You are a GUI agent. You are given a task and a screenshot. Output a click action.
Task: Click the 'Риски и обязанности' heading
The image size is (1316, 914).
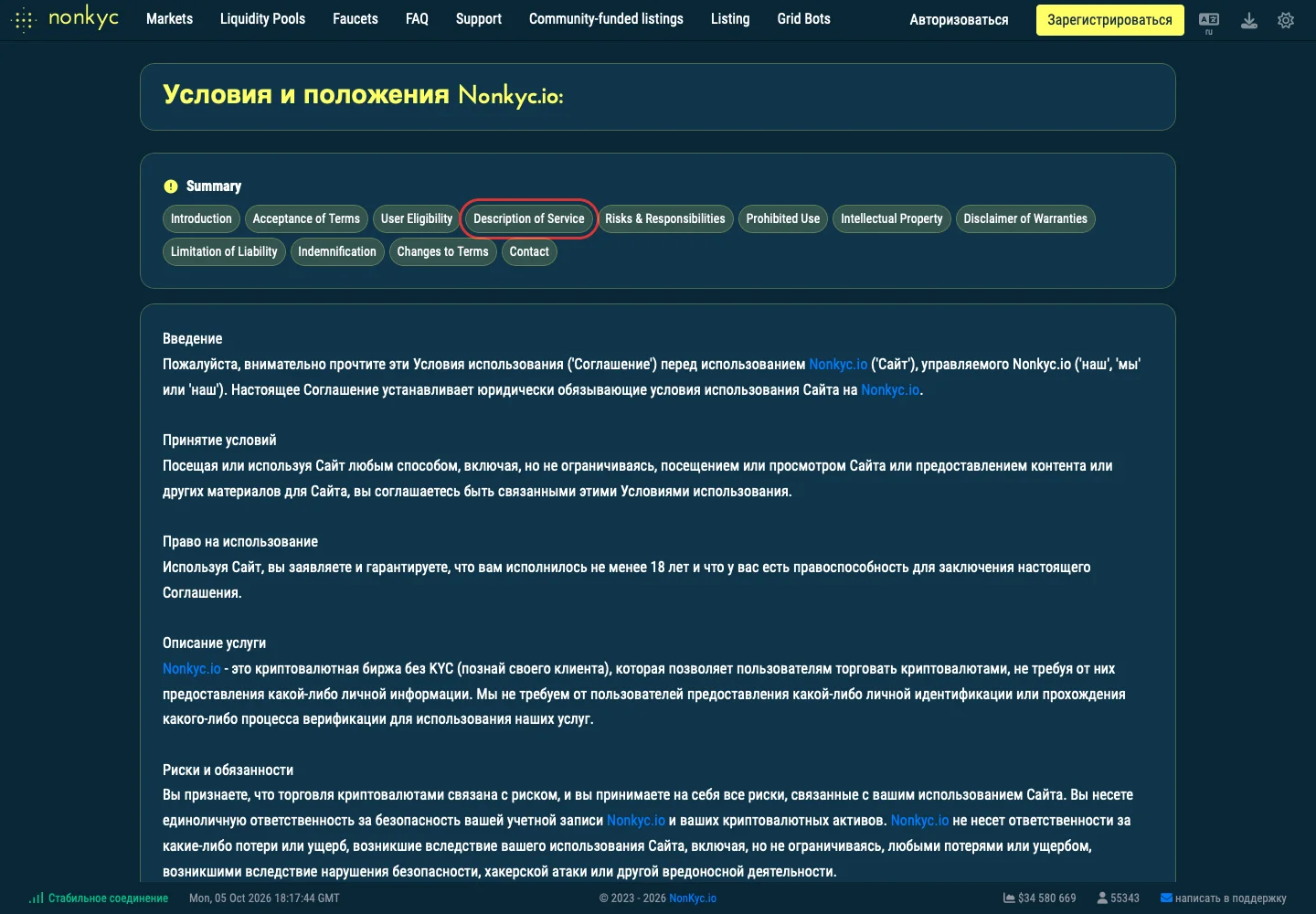tap(228, 771)
